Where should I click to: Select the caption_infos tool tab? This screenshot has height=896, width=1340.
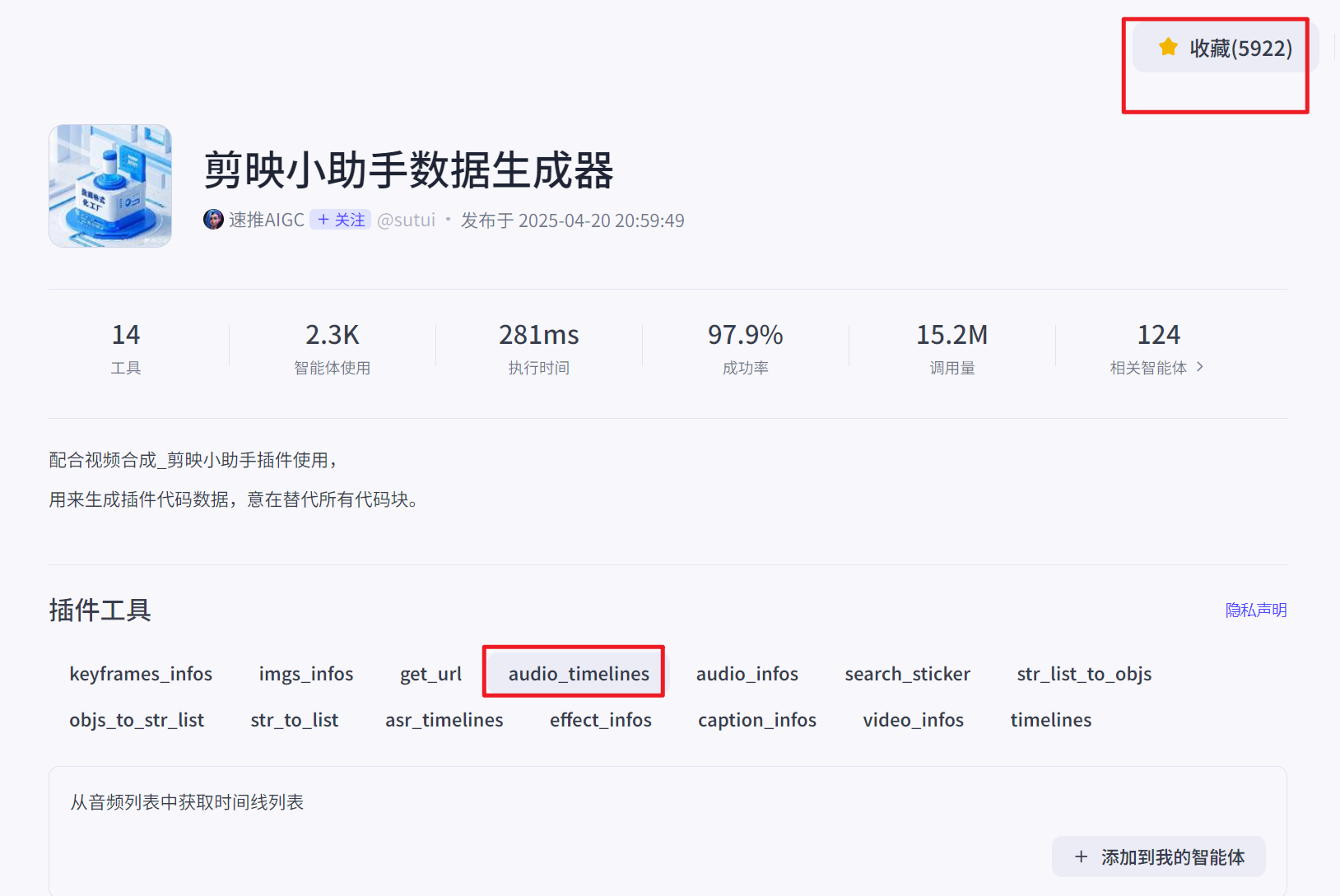click(x=757, y=720)
